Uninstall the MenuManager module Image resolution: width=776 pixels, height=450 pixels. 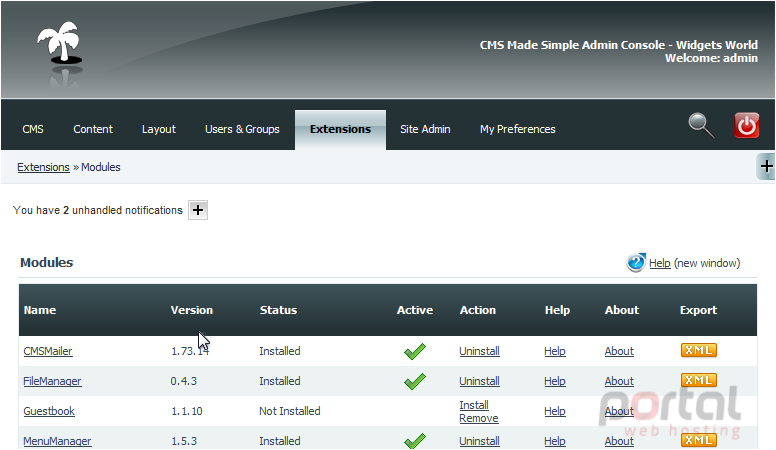(x=479, y=441)
